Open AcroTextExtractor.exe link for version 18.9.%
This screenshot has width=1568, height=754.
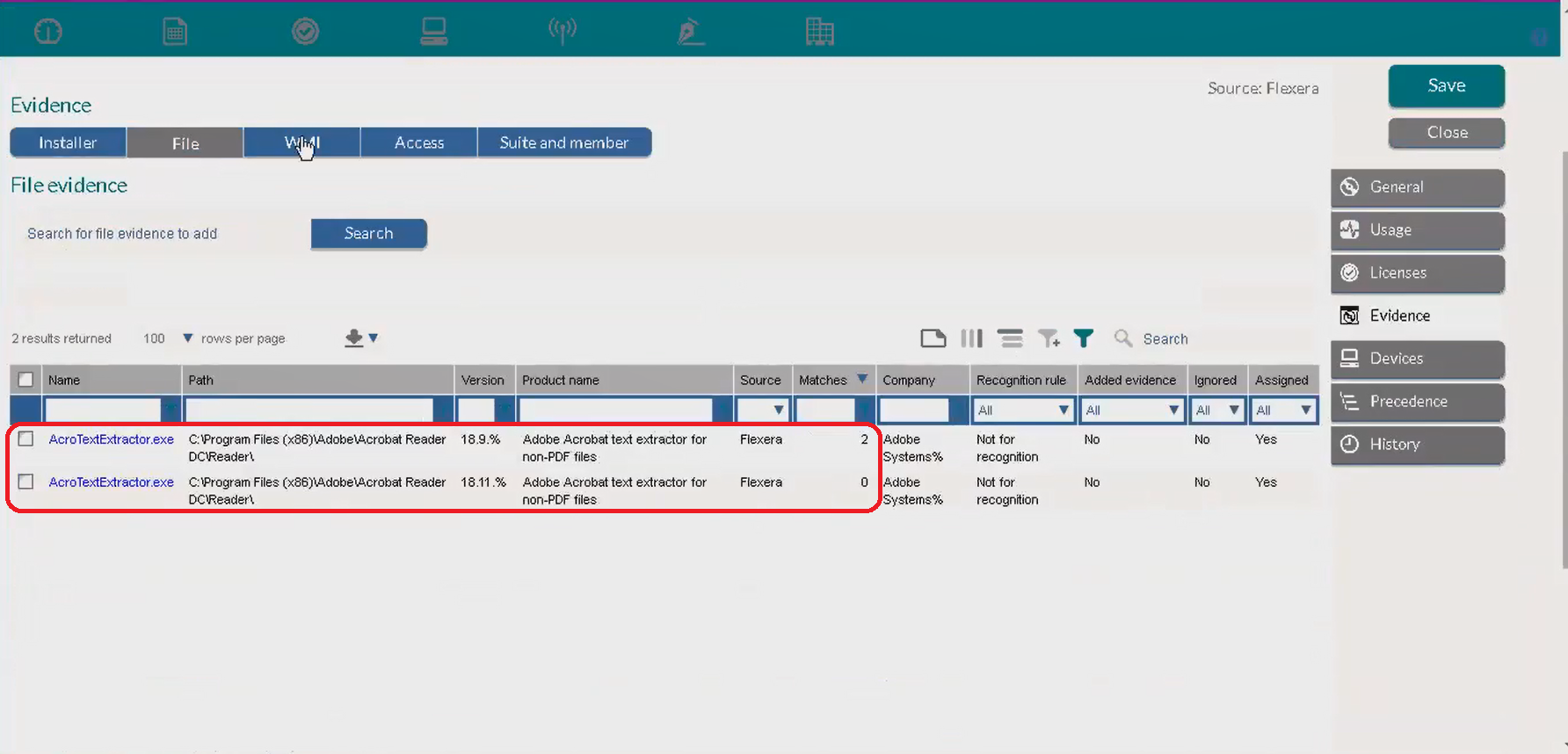coord(112,439)
